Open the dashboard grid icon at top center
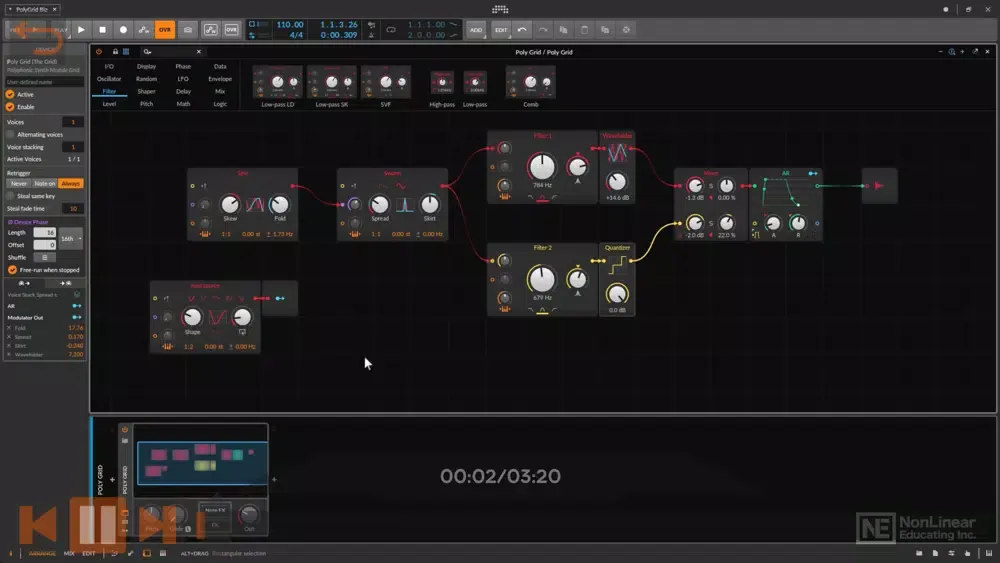This screenshot has height=563, width=1000. click(500, 9)
